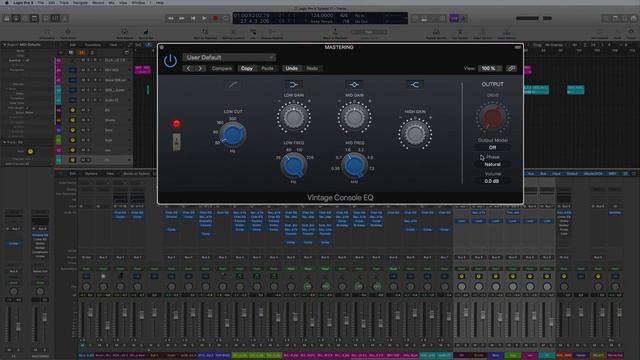The width and height of the screenshot is (640, 360).
Task: Click the HIGH GAIN knob
Action: [415, 133]
